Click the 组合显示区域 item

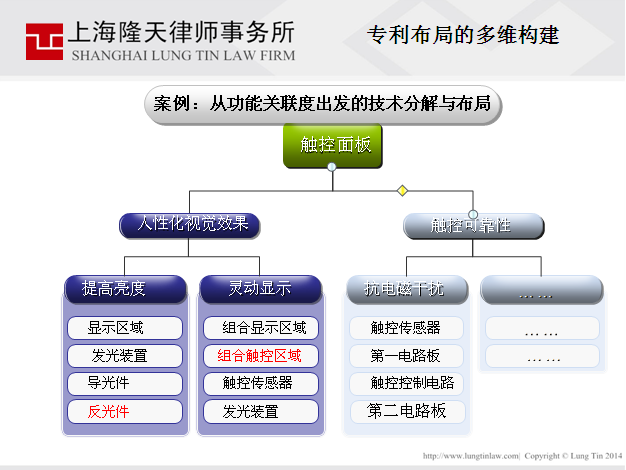coord(261,328)
